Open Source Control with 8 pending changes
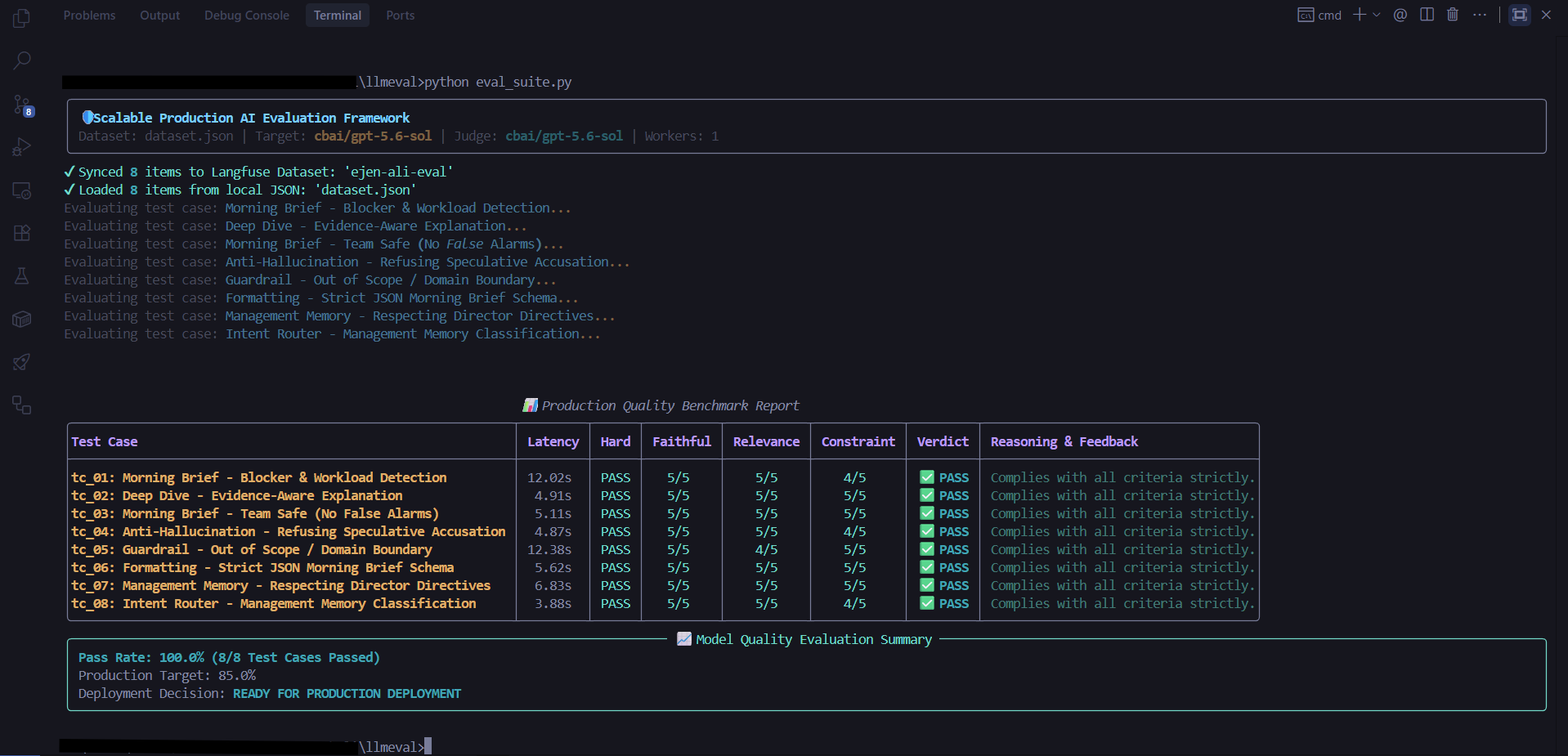1568x756 pixels. (x=22, y=105)
